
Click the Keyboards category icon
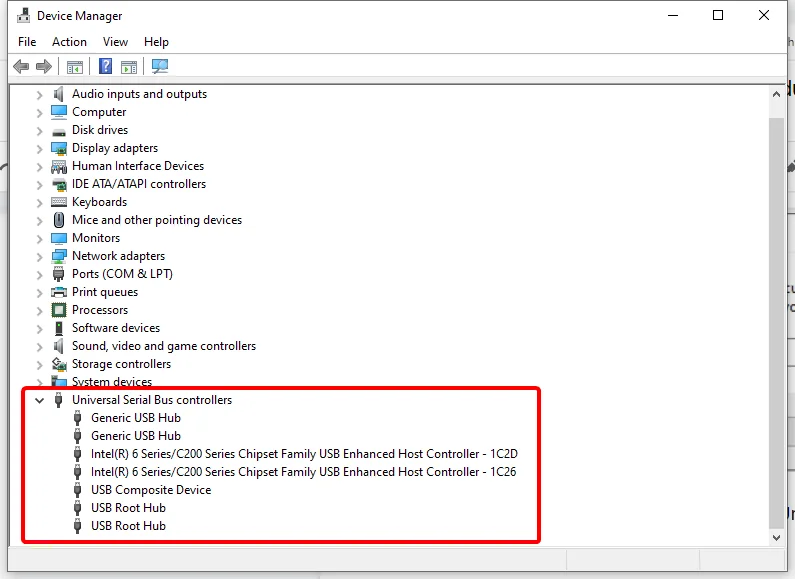[59, 202]
